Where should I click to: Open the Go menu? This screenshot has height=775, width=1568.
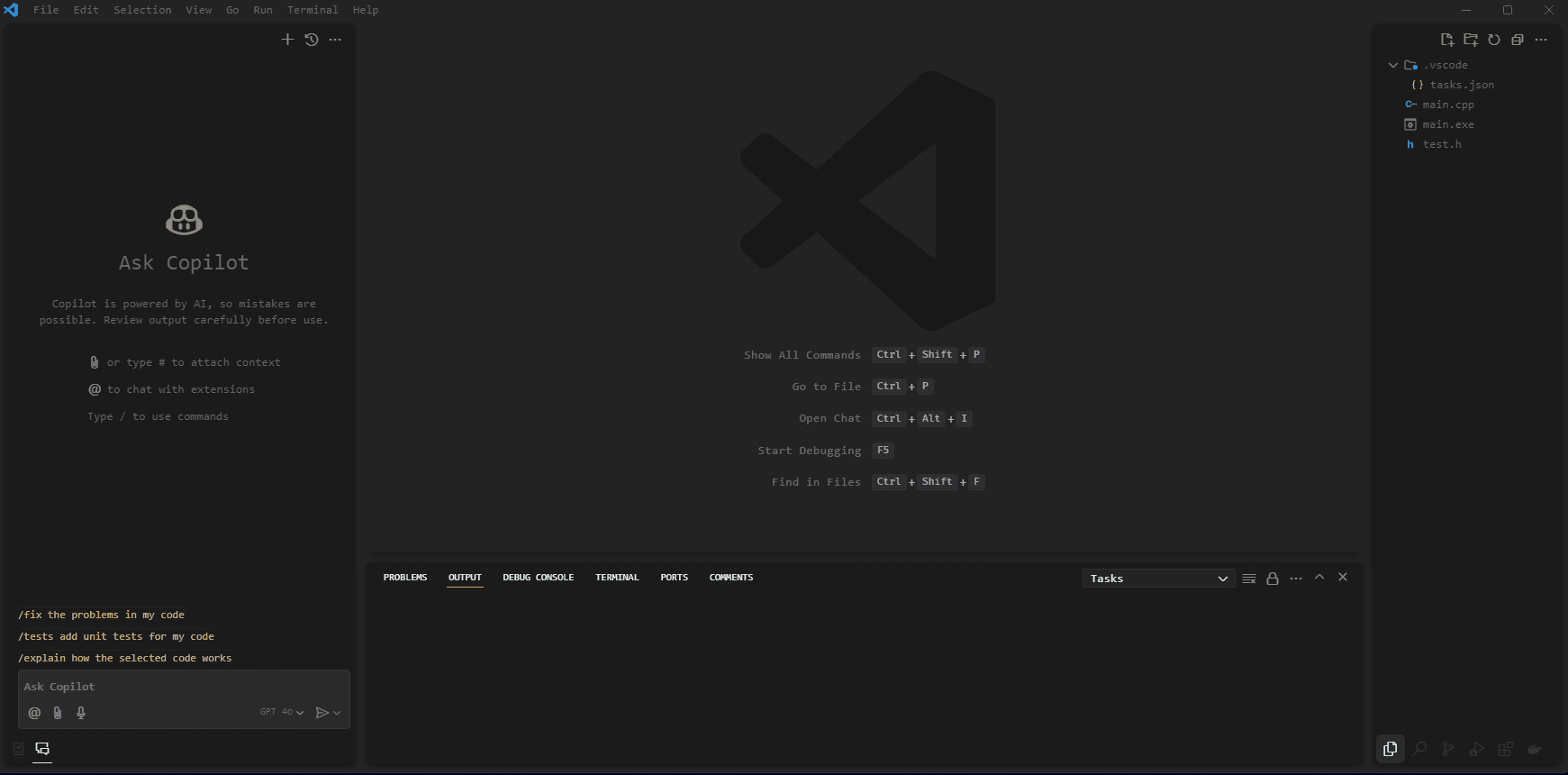(232, 10)
